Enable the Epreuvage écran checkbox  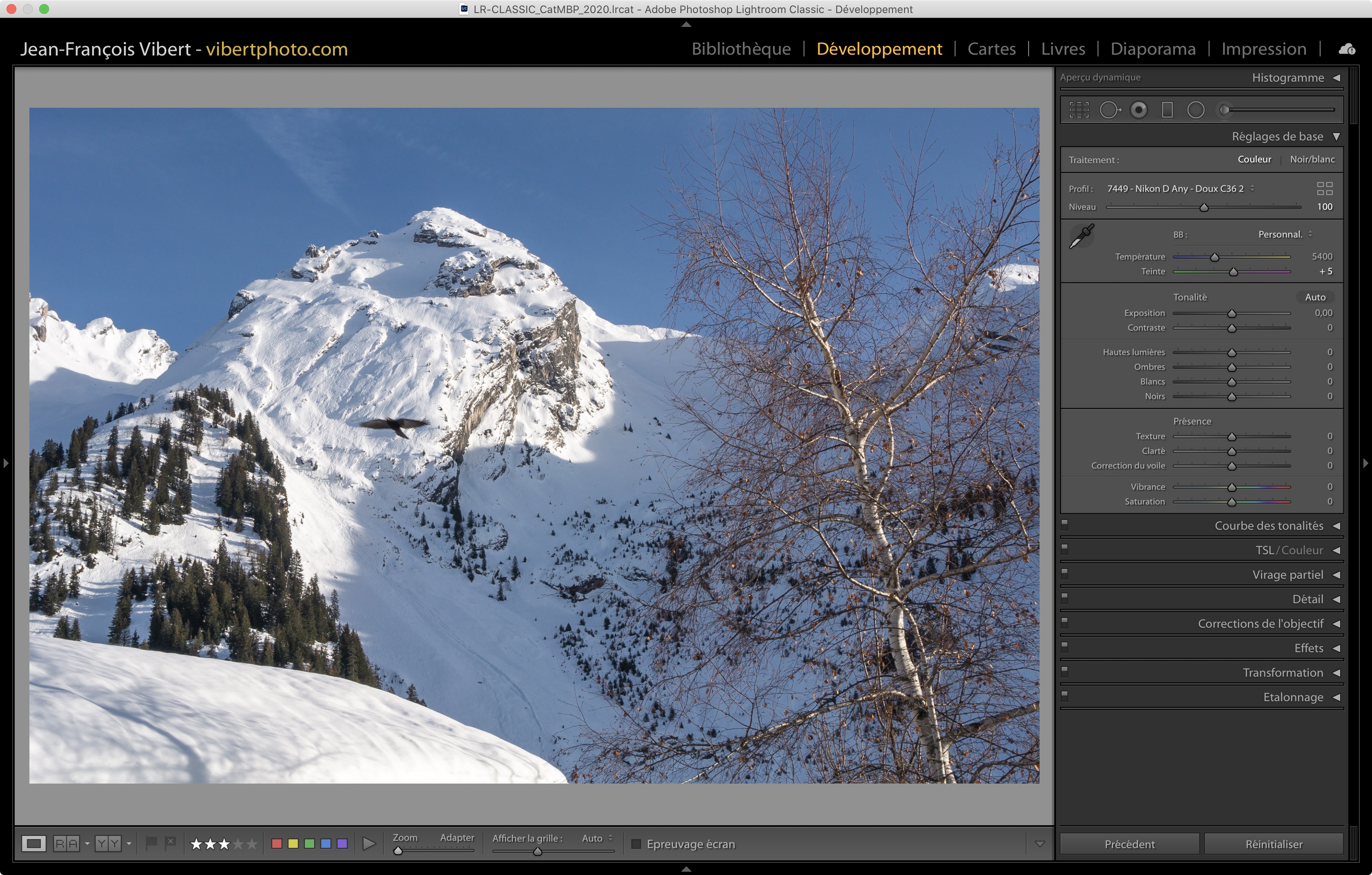[637, 844]
